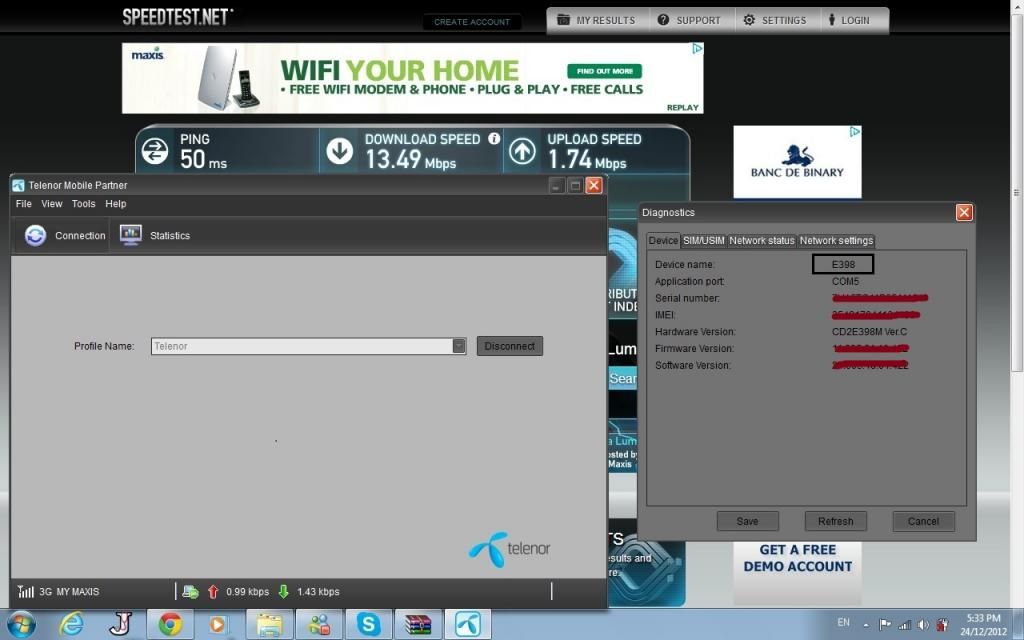The height and width of the screenshot is (640, 1024).
Task: Open Google Chrome from the taskbar
Action: pos(170,625)
